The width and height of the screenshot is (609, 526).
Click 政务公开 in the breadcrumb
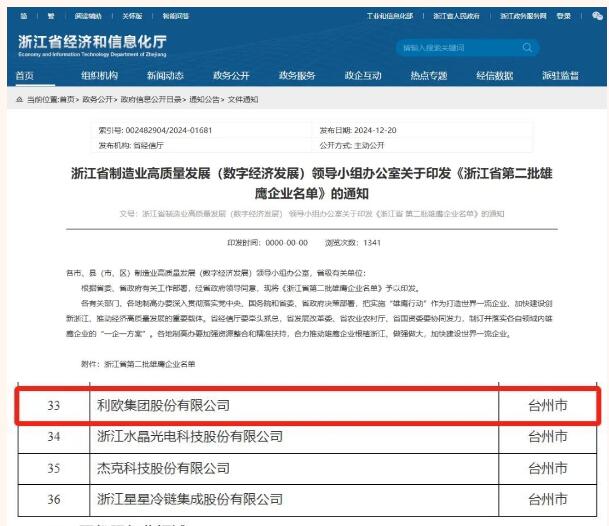[97, 100]
